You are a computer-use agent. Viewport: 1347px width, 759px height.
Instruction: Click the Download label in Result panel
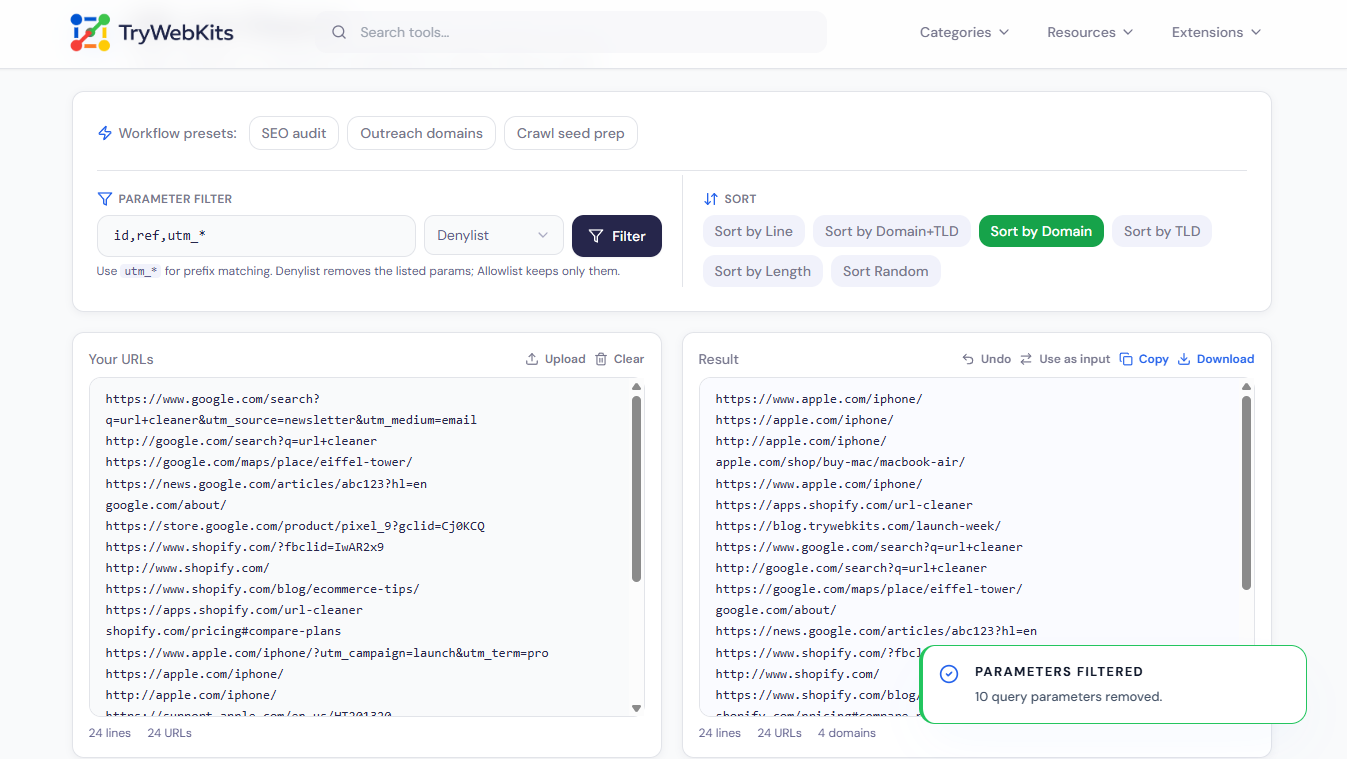(1225, 359)
